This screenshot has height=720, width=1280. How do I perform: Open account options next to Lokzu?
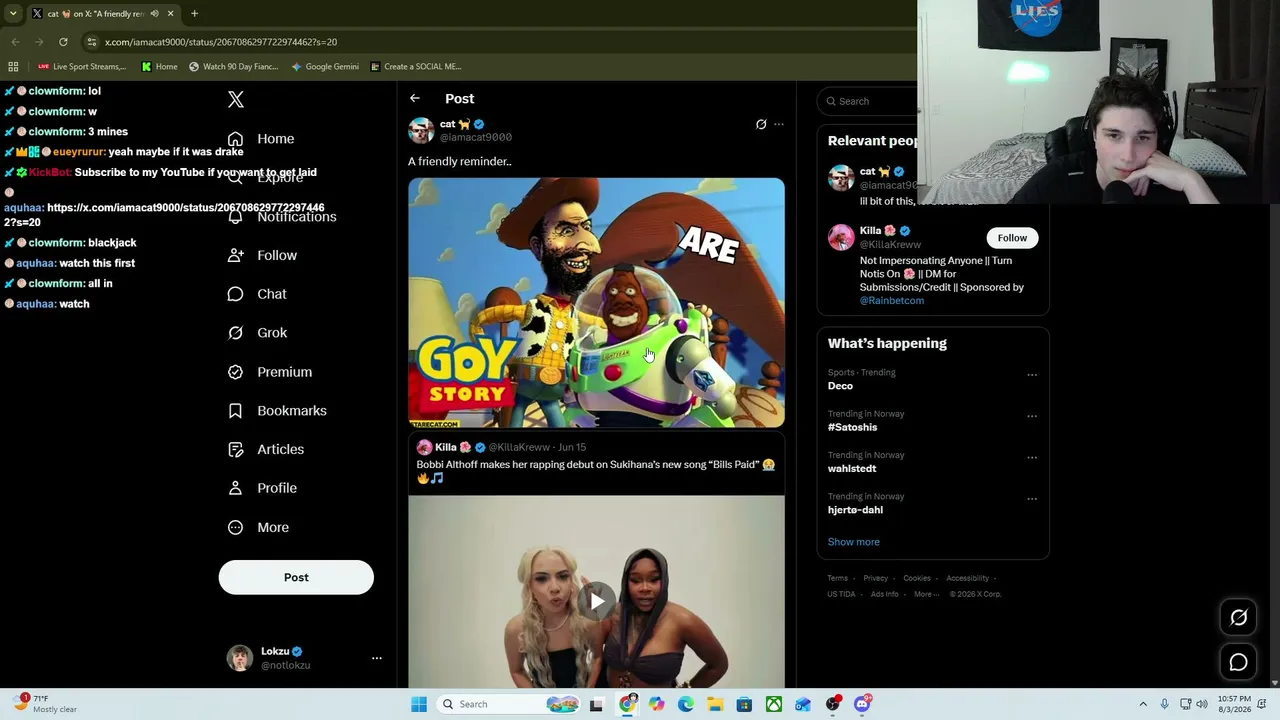(377, 658)
